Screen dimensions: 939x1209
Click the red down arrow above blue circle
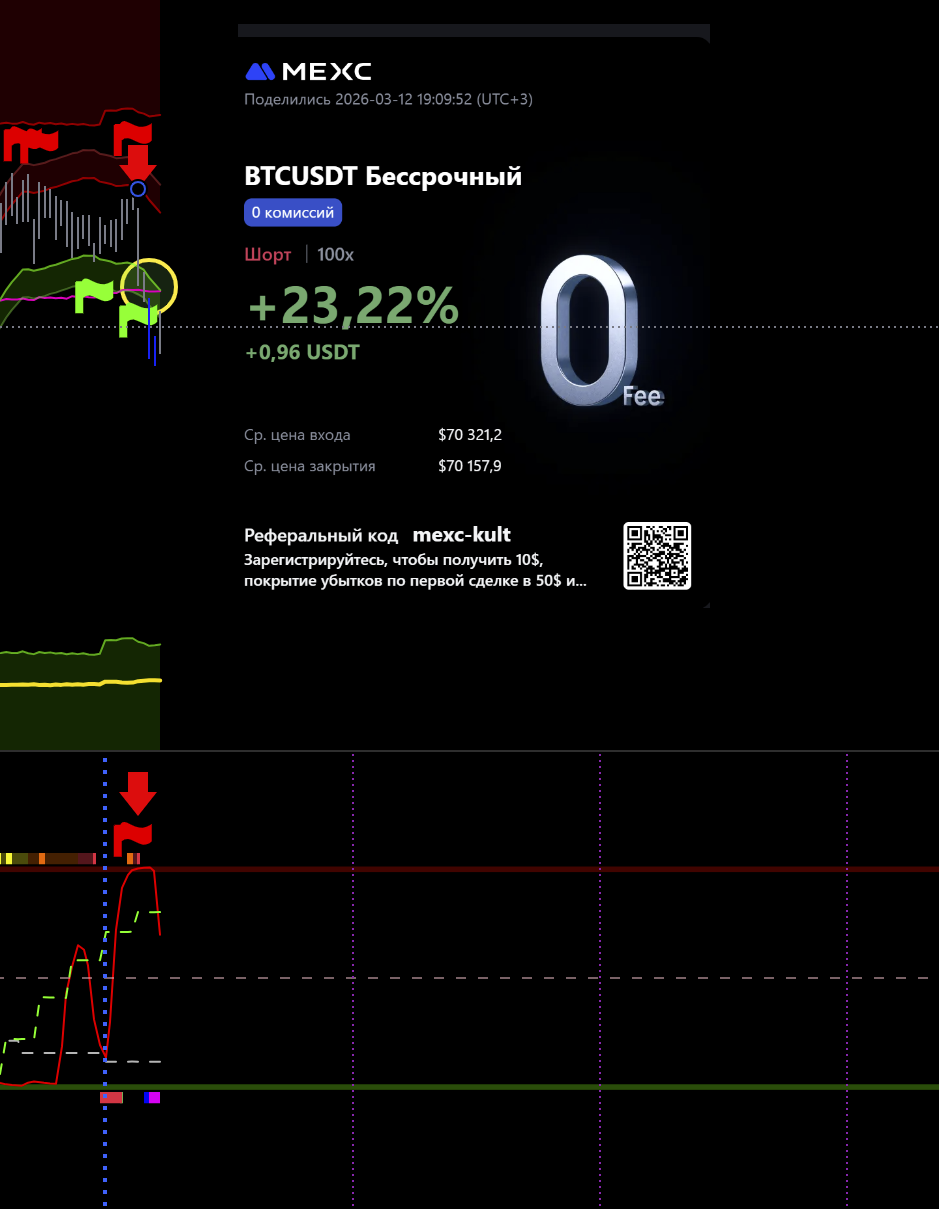pyautogui.click(x=138, y=161)
